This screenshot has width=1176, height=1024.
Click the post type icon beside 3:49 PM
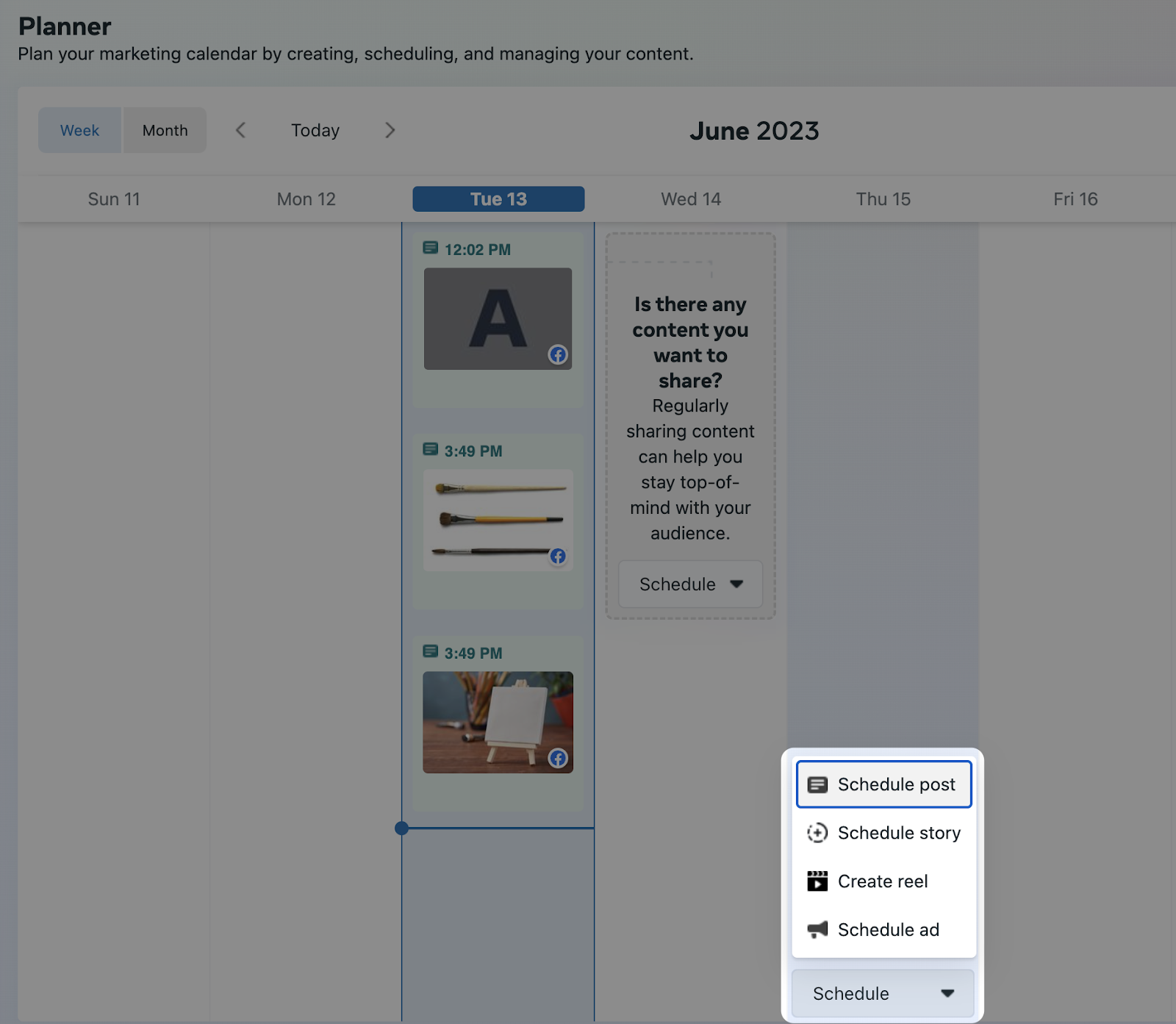[x=429, y=450]
